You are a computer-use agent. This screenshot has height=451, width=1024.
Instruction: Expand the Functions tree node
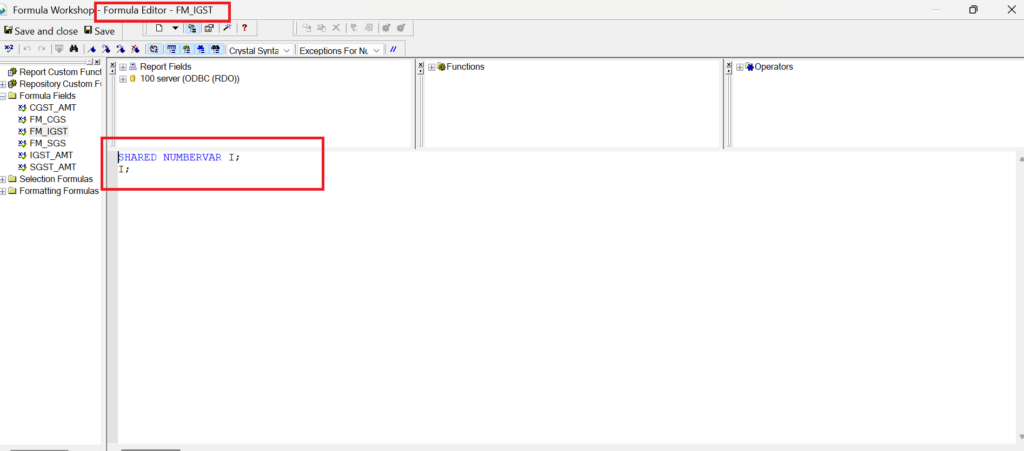pyautogui.click(x=431, y=67)
